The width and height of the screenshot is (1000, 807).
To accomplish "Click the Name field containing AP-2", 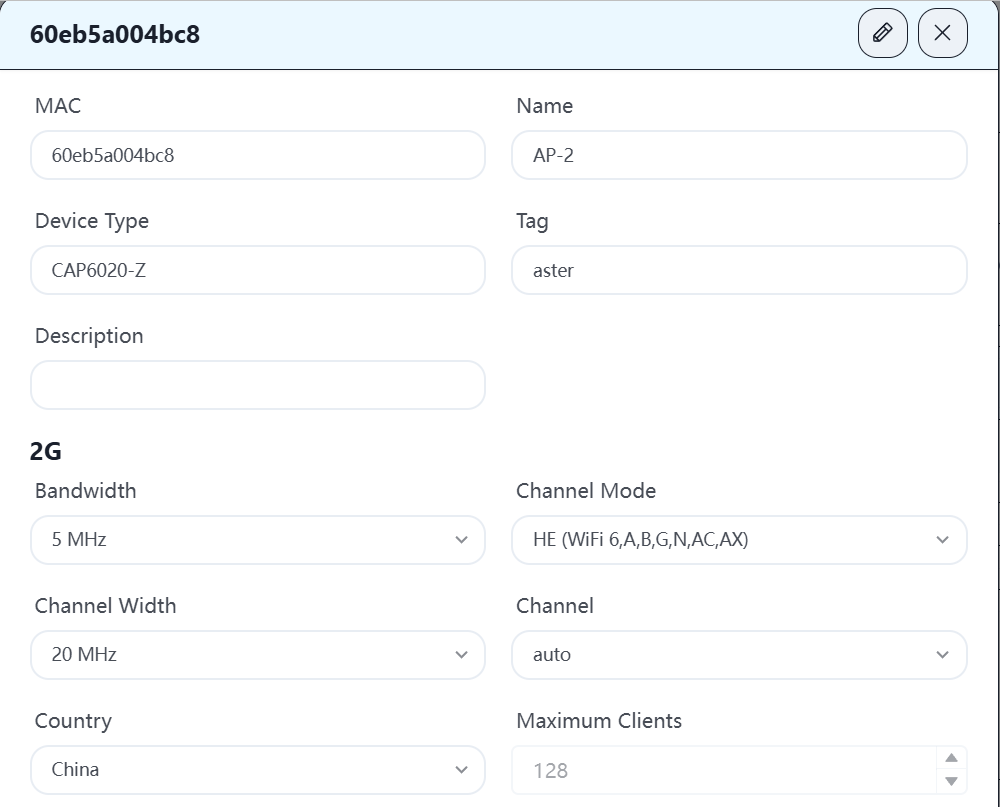I will click(738, 155).
